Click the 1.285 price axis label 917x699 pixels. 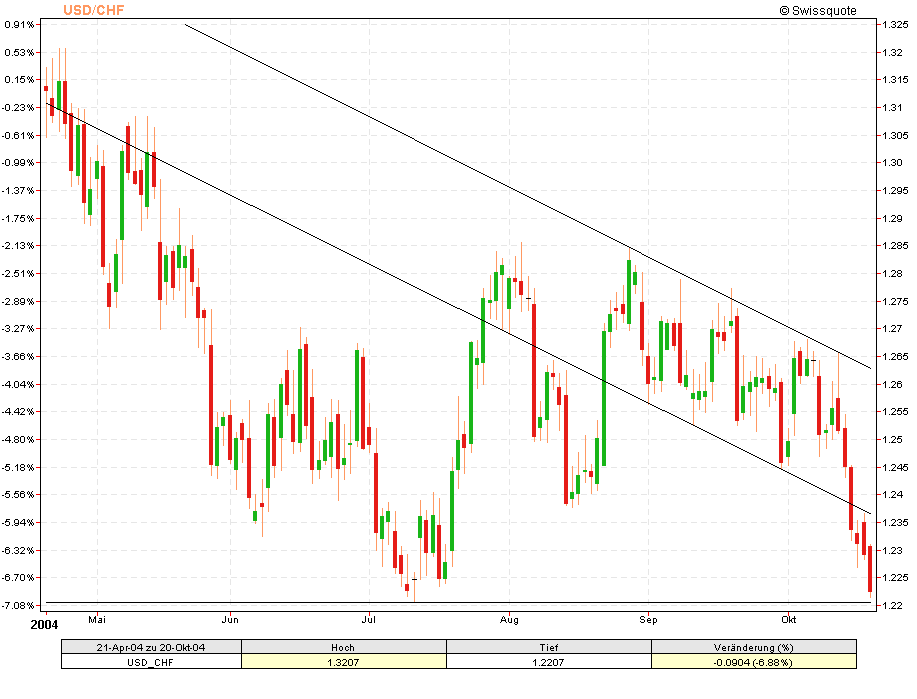[895, 246]
